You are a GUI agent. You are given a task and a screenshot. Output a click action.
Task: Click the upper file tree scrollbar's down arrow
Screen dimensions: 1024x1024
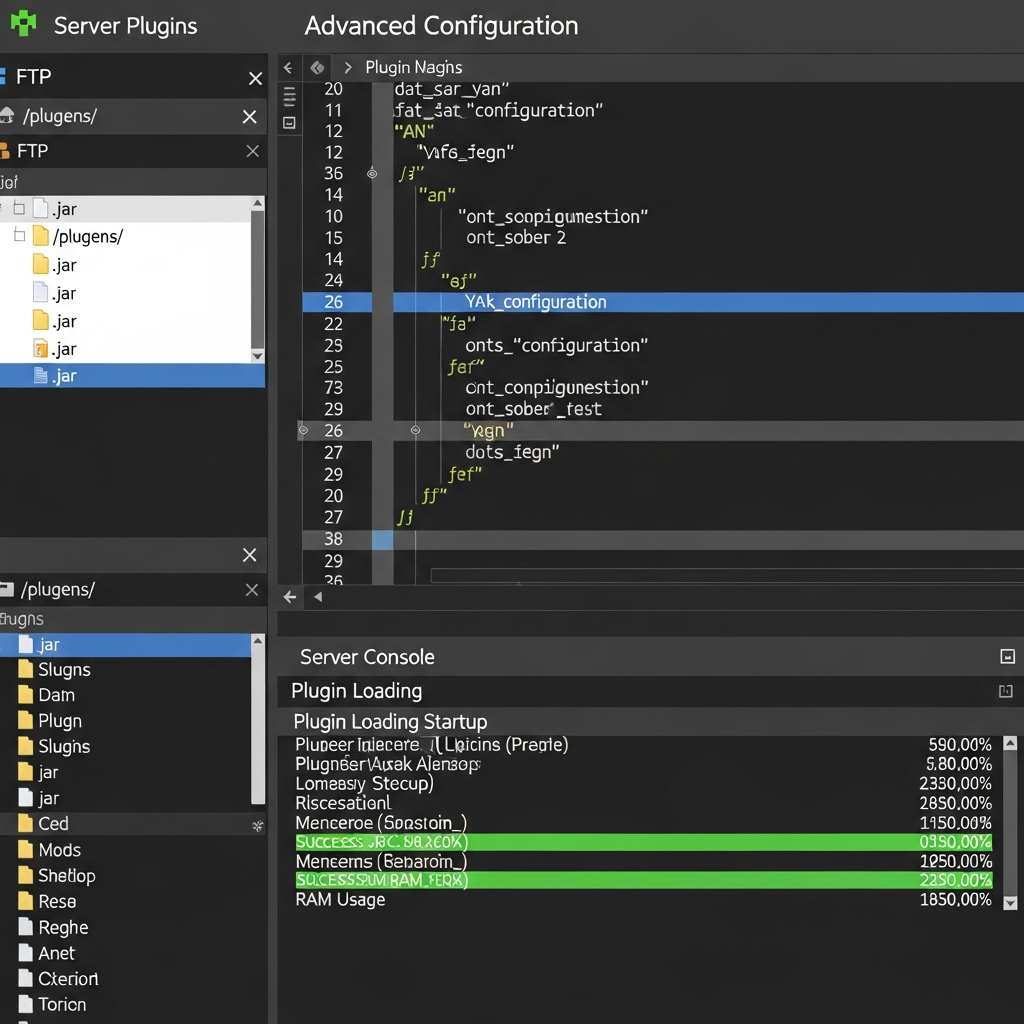tap(258, 355)
